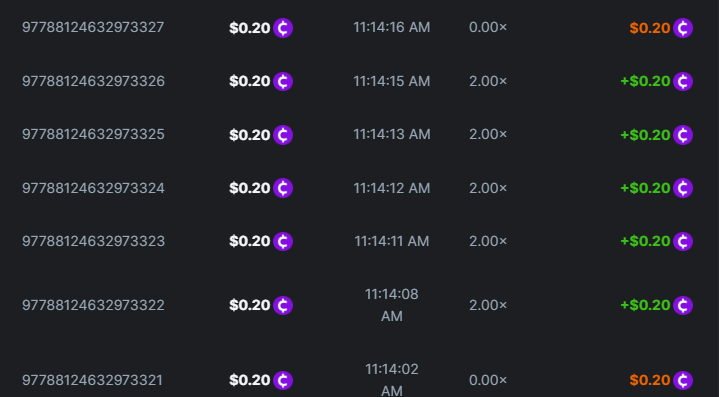Click payout coin icon in row 97788124632973325
The width and height of the screenshot is (719, 397).
(x=683, y=135)
